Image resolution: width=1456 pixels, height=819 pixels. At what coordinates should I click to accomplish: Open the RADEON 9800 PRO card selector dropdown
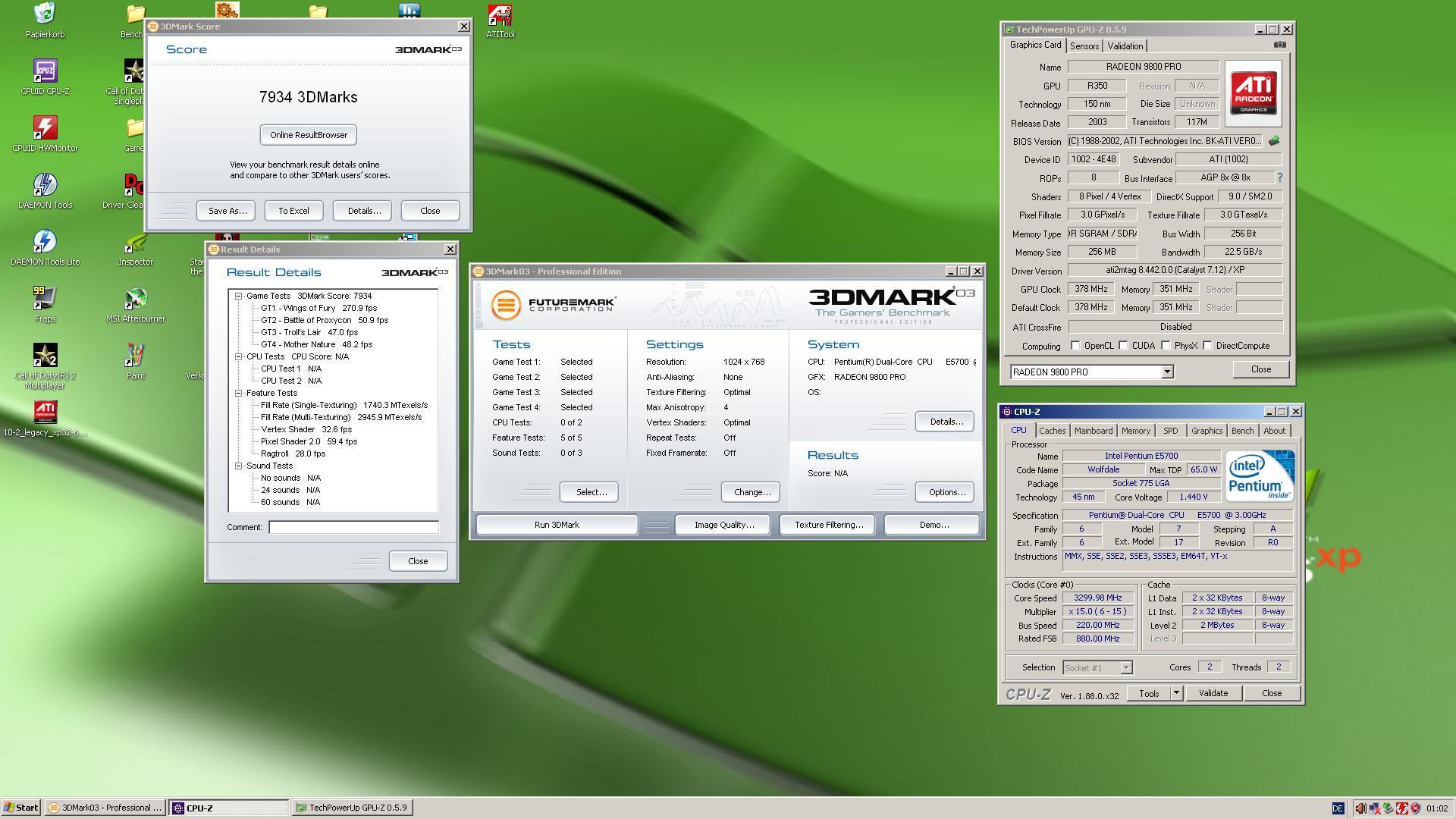pyautogui.click(x=1167, y=372)
